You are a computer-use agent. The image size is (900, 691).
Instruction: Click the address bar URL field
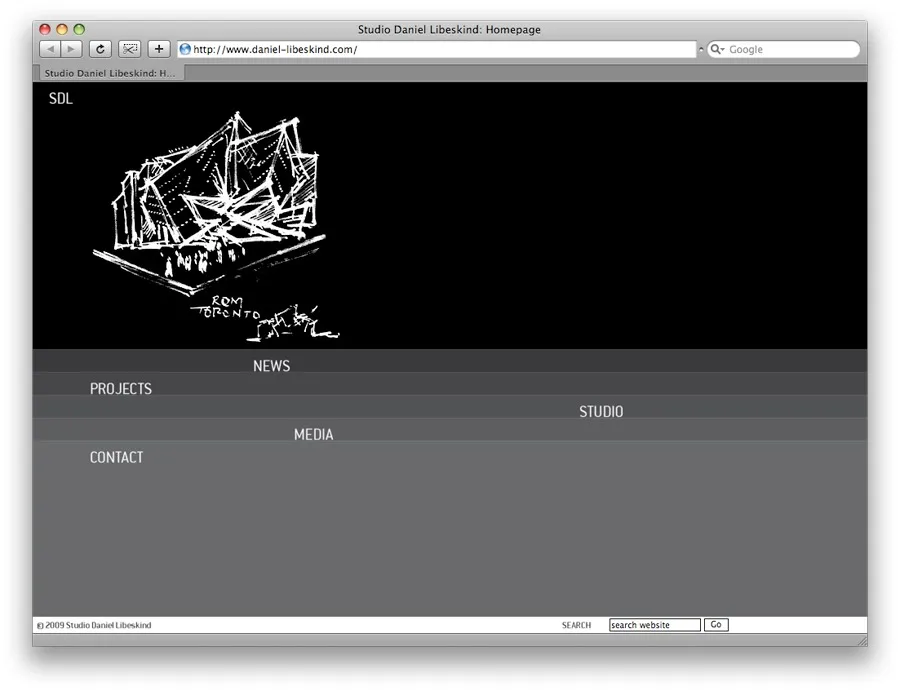click(436, 49)
